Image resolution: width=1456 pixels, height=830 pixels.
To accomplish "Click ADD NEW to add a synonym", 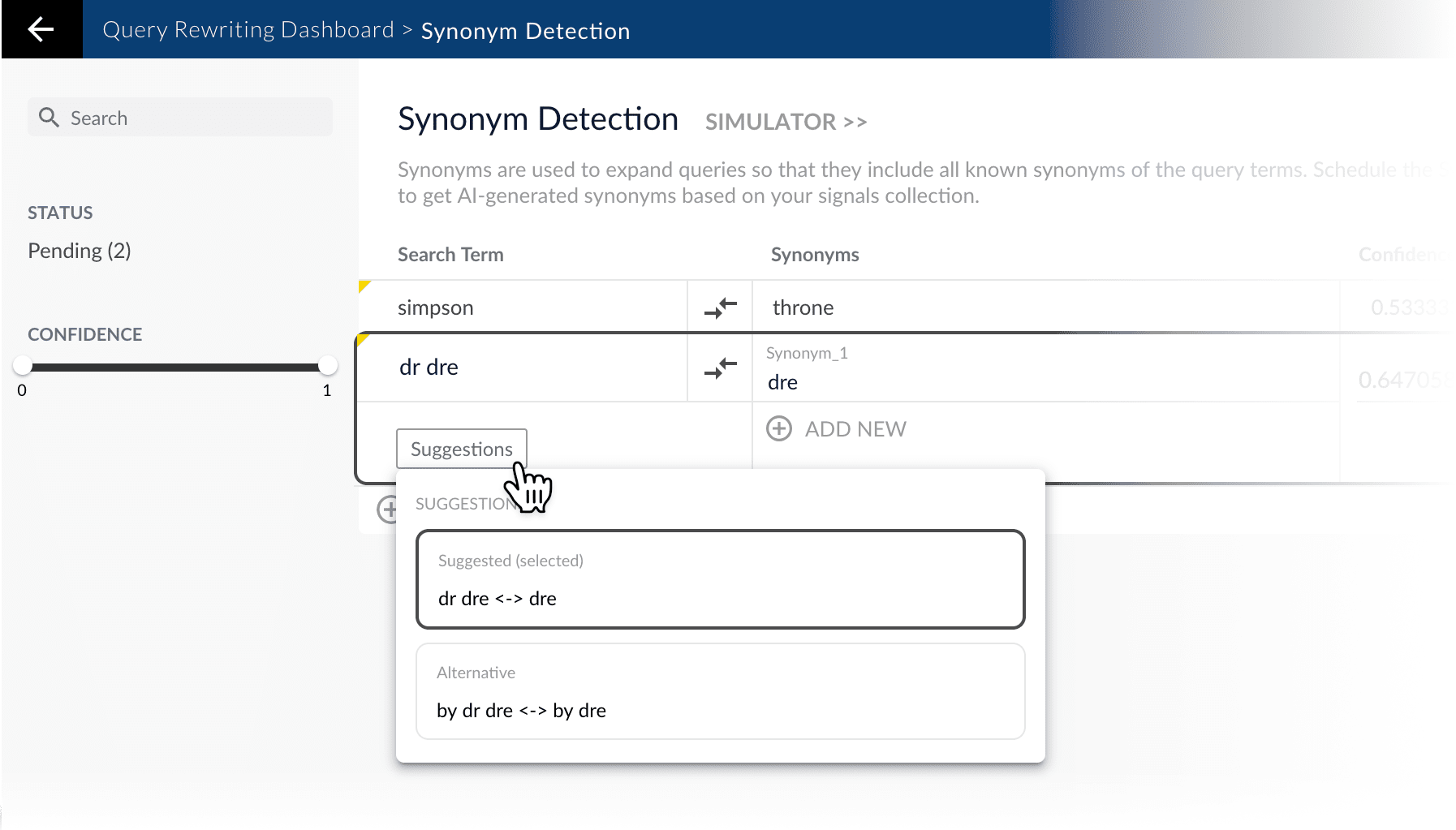I will [x=855, y=428].
